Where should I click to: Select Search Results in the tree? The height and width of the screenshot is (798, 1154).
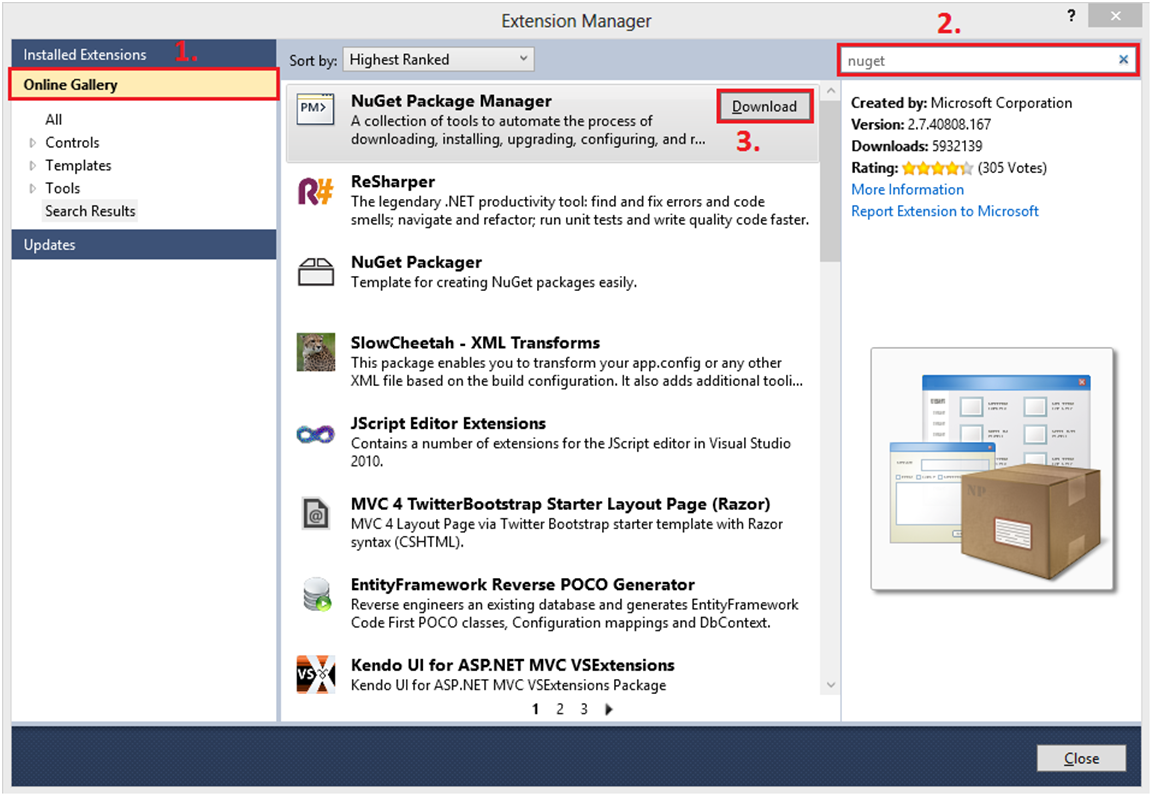coord(91,211)
